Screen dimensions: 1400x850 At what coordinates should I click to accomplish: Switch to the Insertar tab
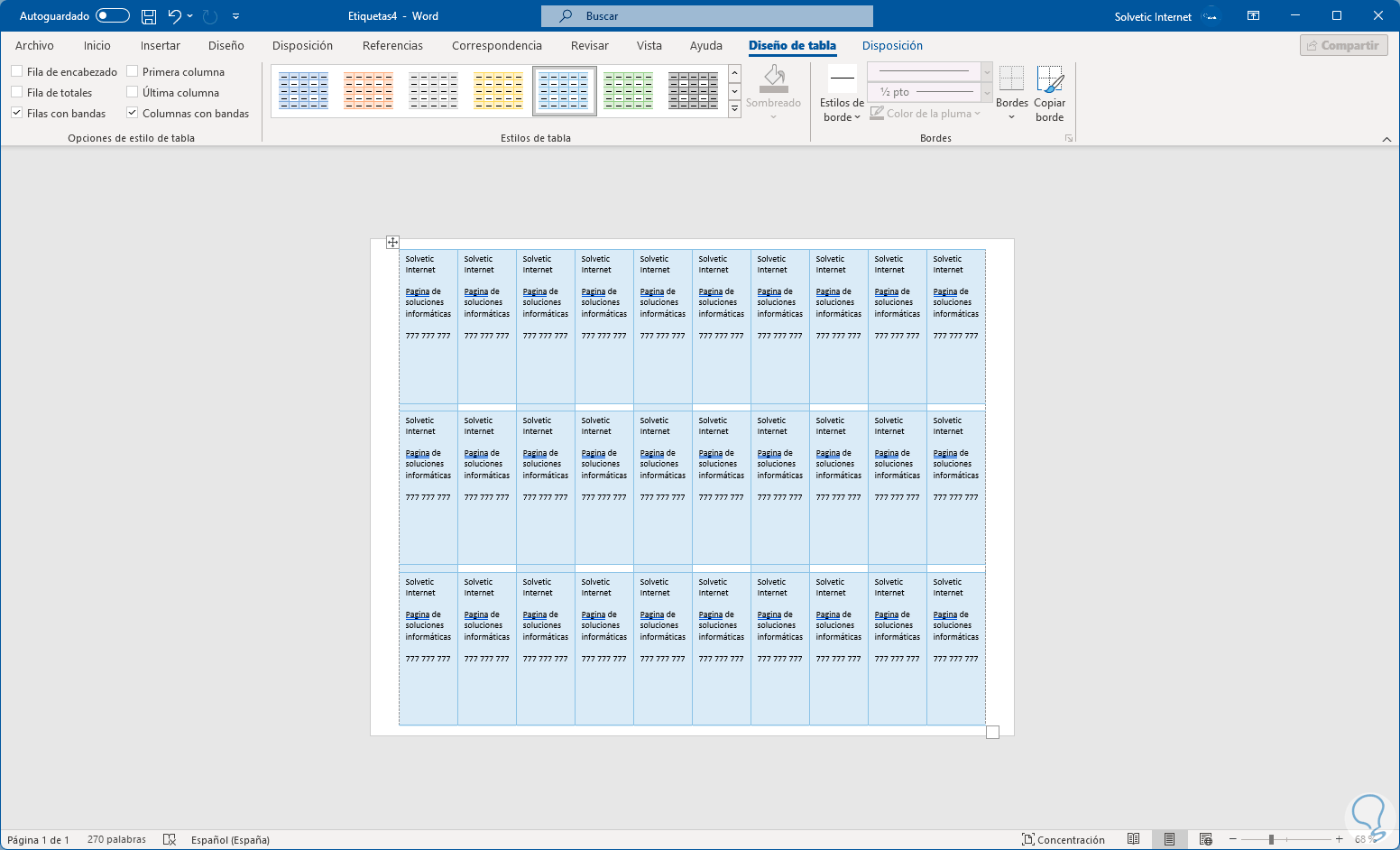(161, 45)
